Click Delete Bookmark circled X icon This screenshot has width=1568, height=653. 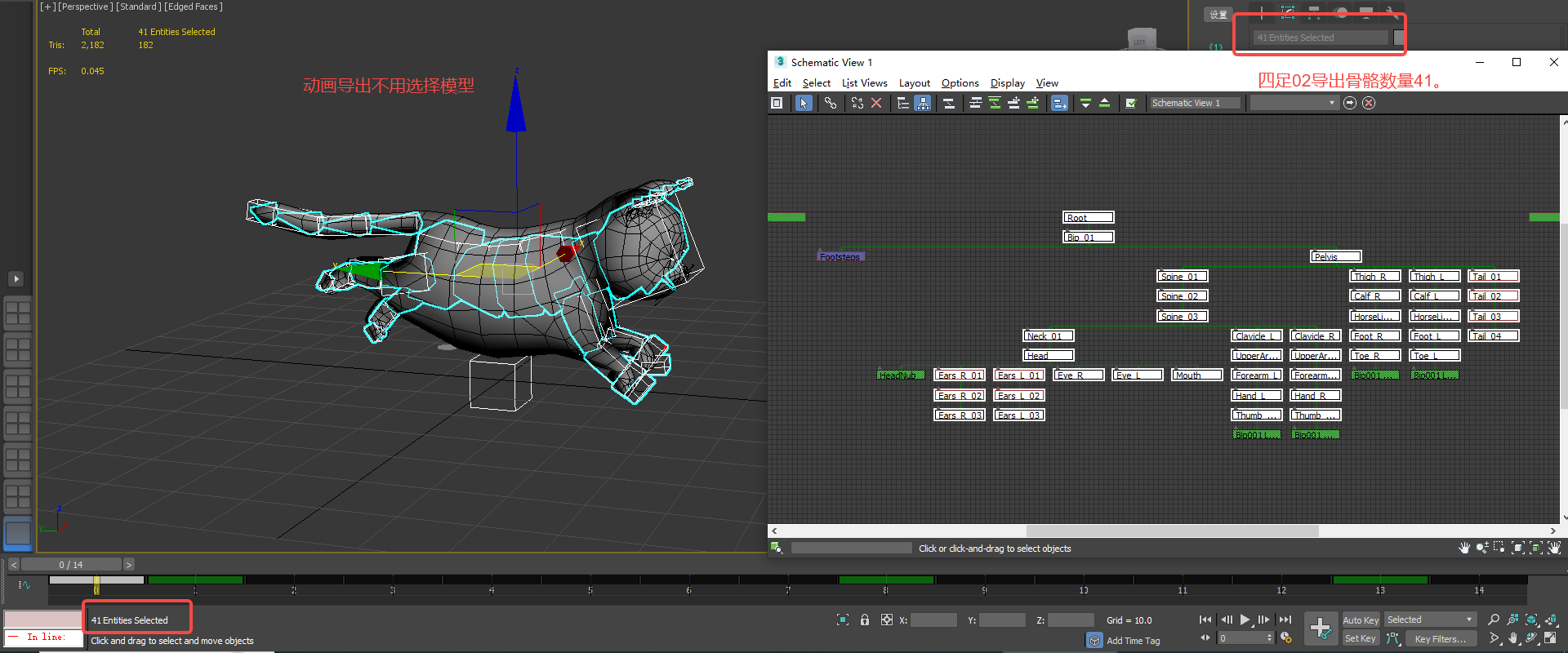[1369, 103]
